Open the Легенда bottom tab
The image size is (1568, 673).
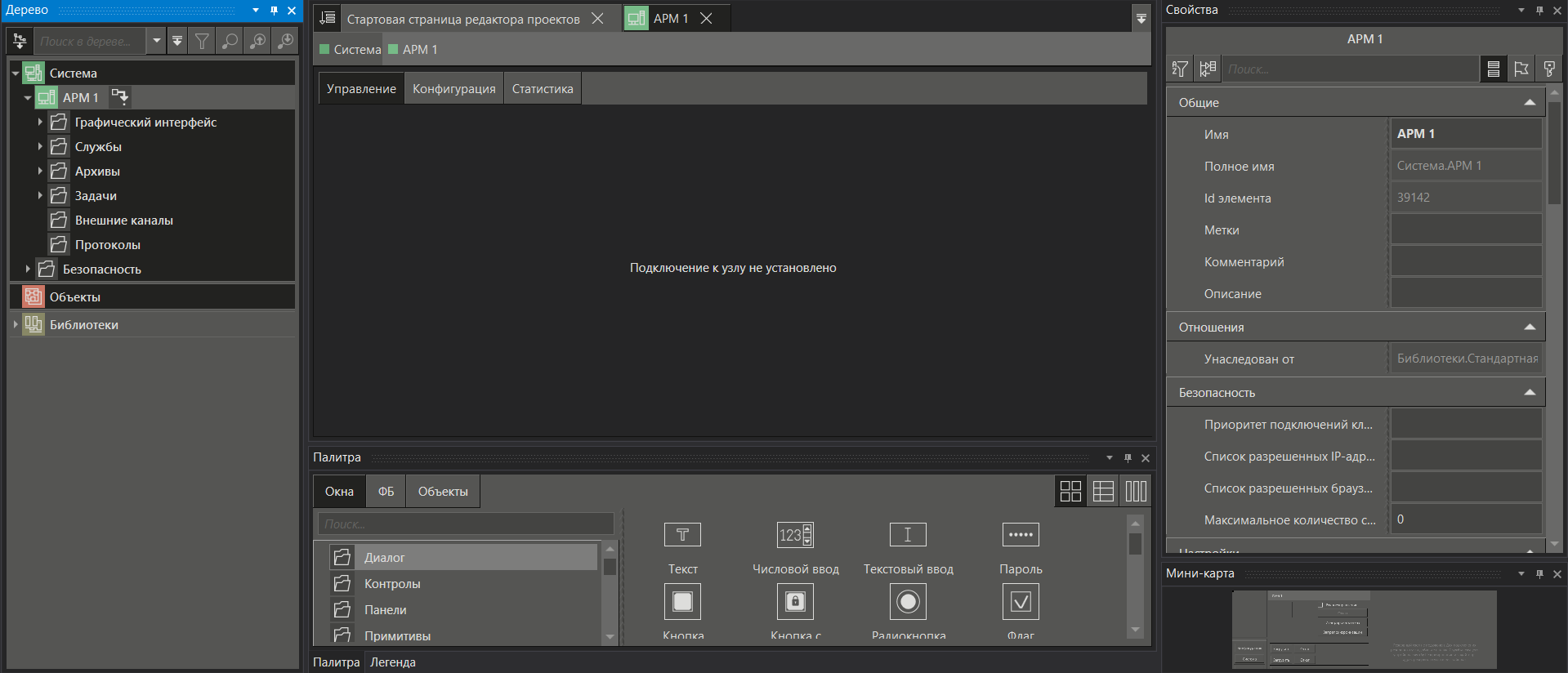(x=393, y=662)
